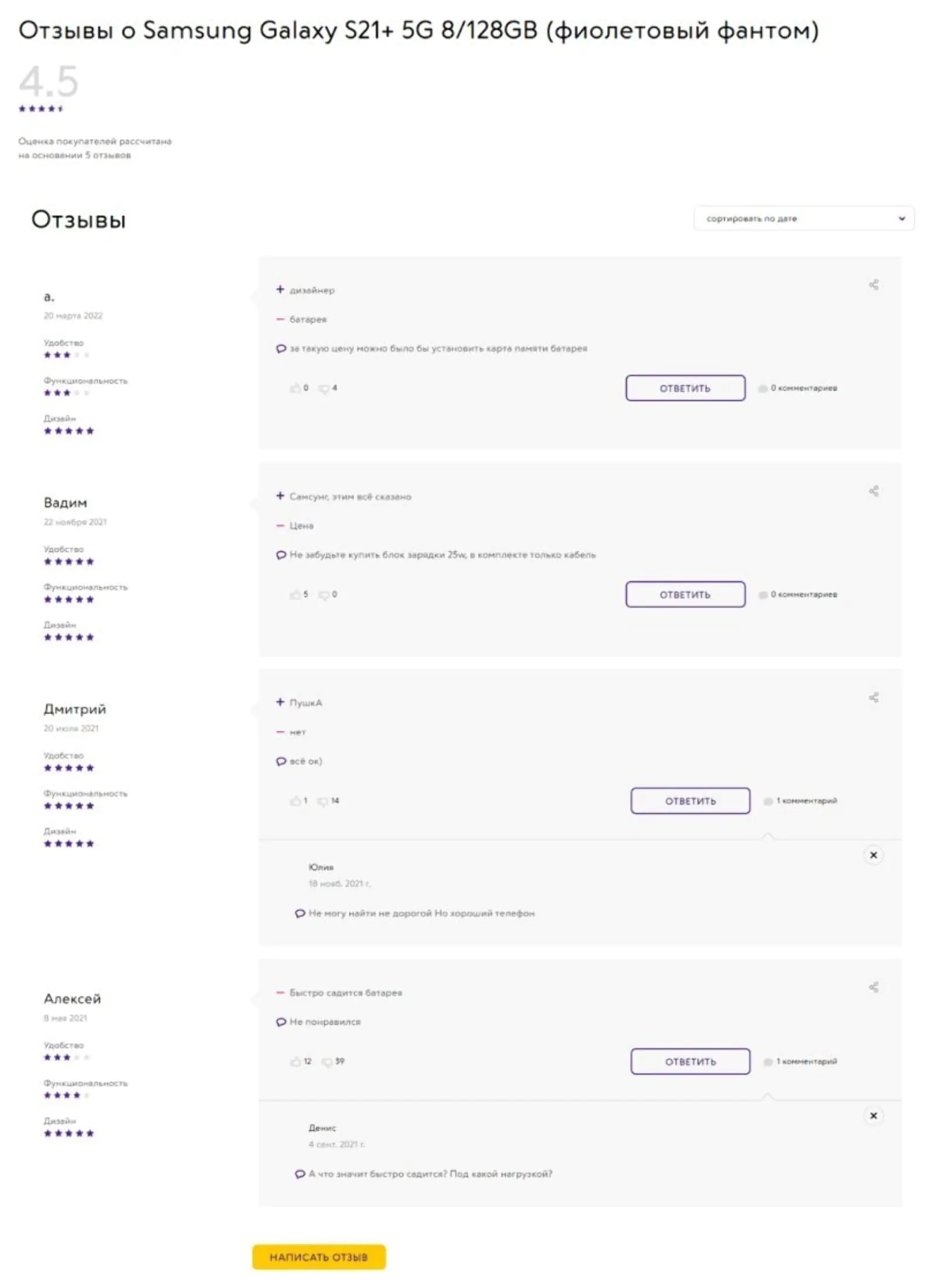The width and height of the screenshot is (936, 1288).
Task: Click the 'Отзывы' section heading
Action: [78, 220]
